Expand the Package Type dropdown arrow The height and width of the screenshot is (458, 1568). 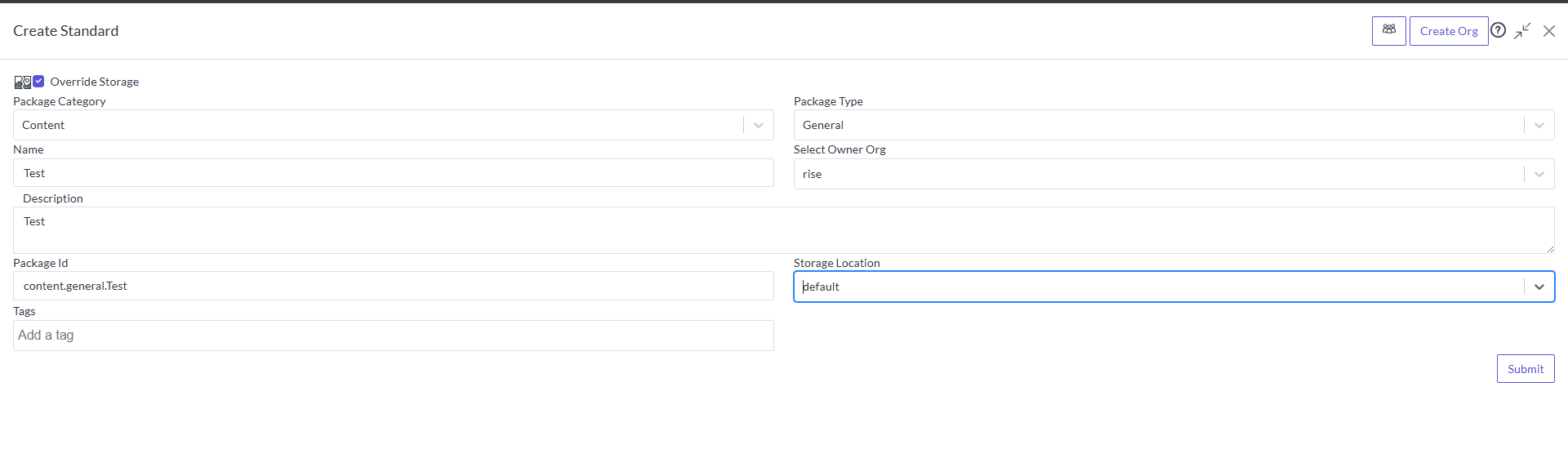point(1539,125)
